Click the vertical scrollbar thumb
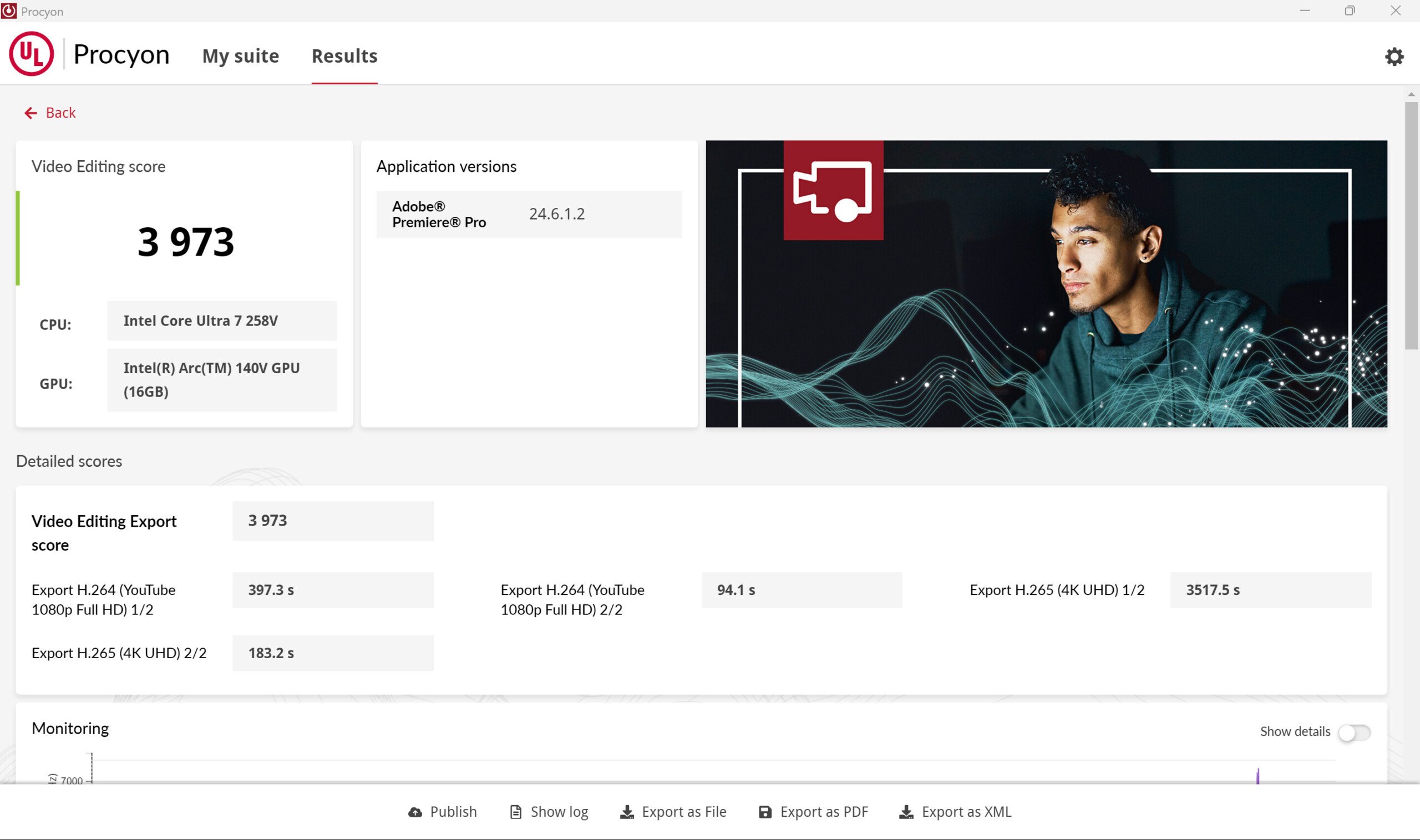1420x840 pixels. [x=1411, y=225]
